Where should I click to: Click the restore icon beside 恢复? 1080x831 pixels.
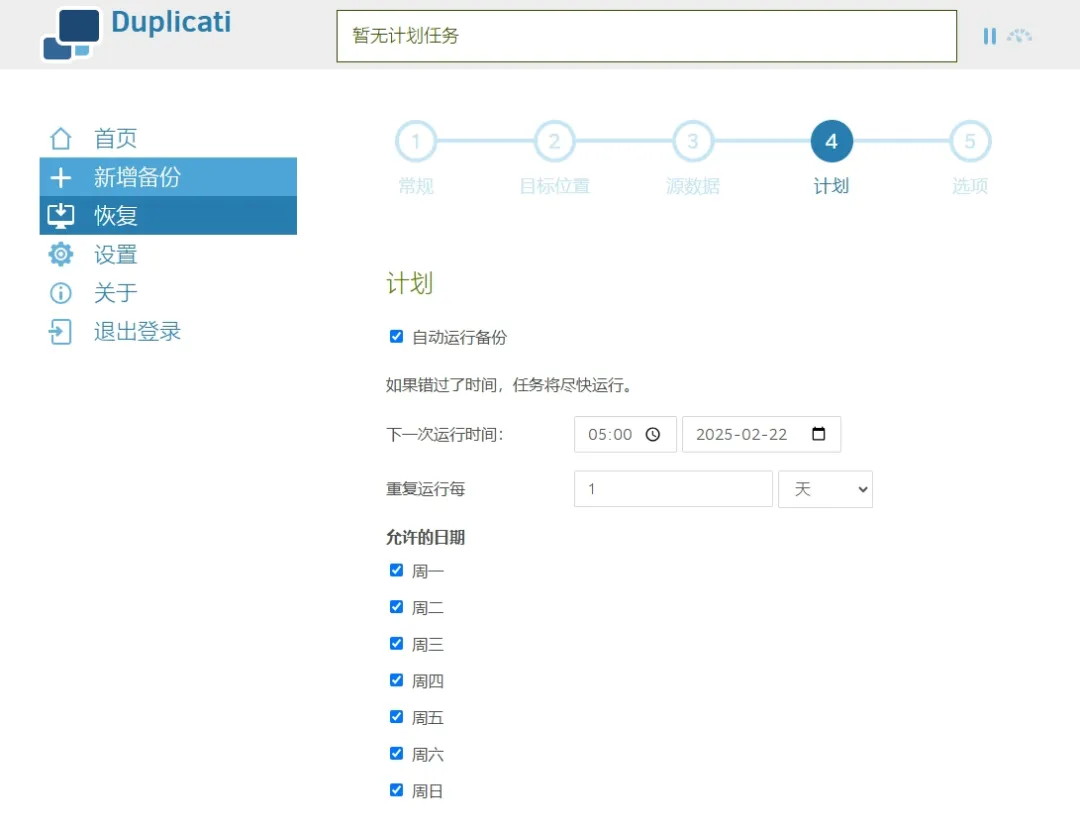[x=61, y=216]
